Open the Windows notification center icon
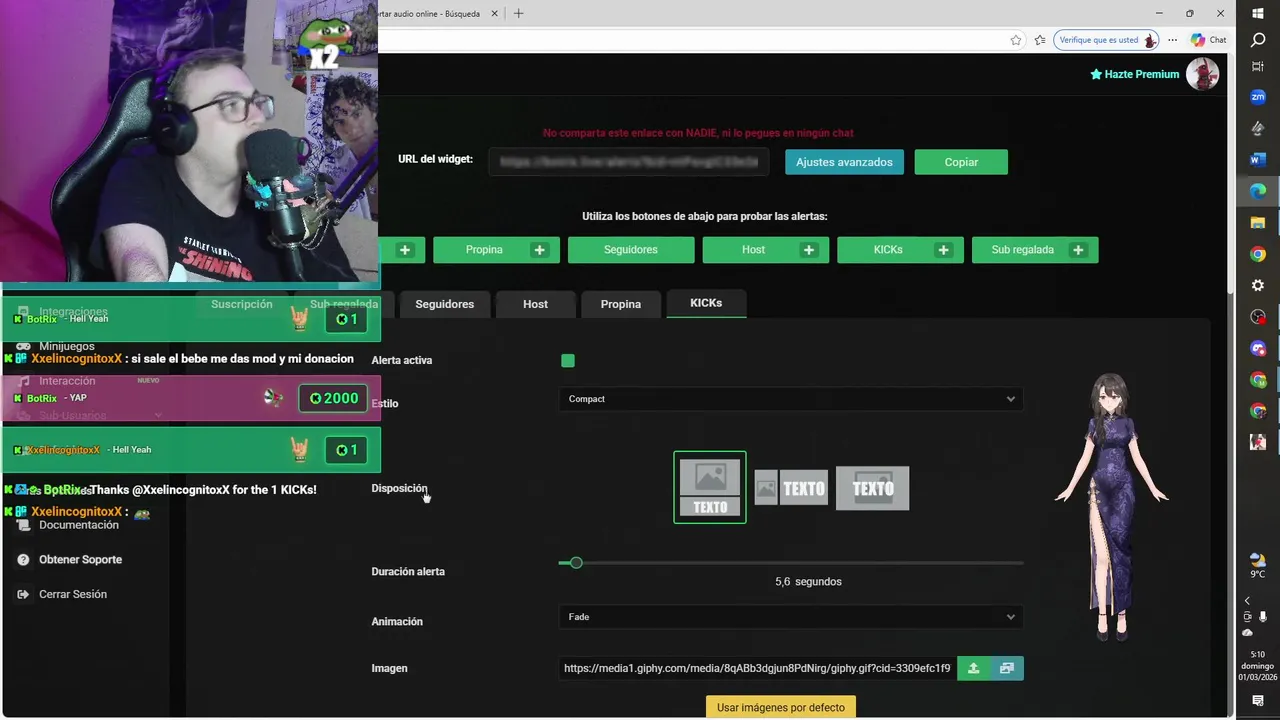The image size is (1280, 720). [x=1258, y=702]
